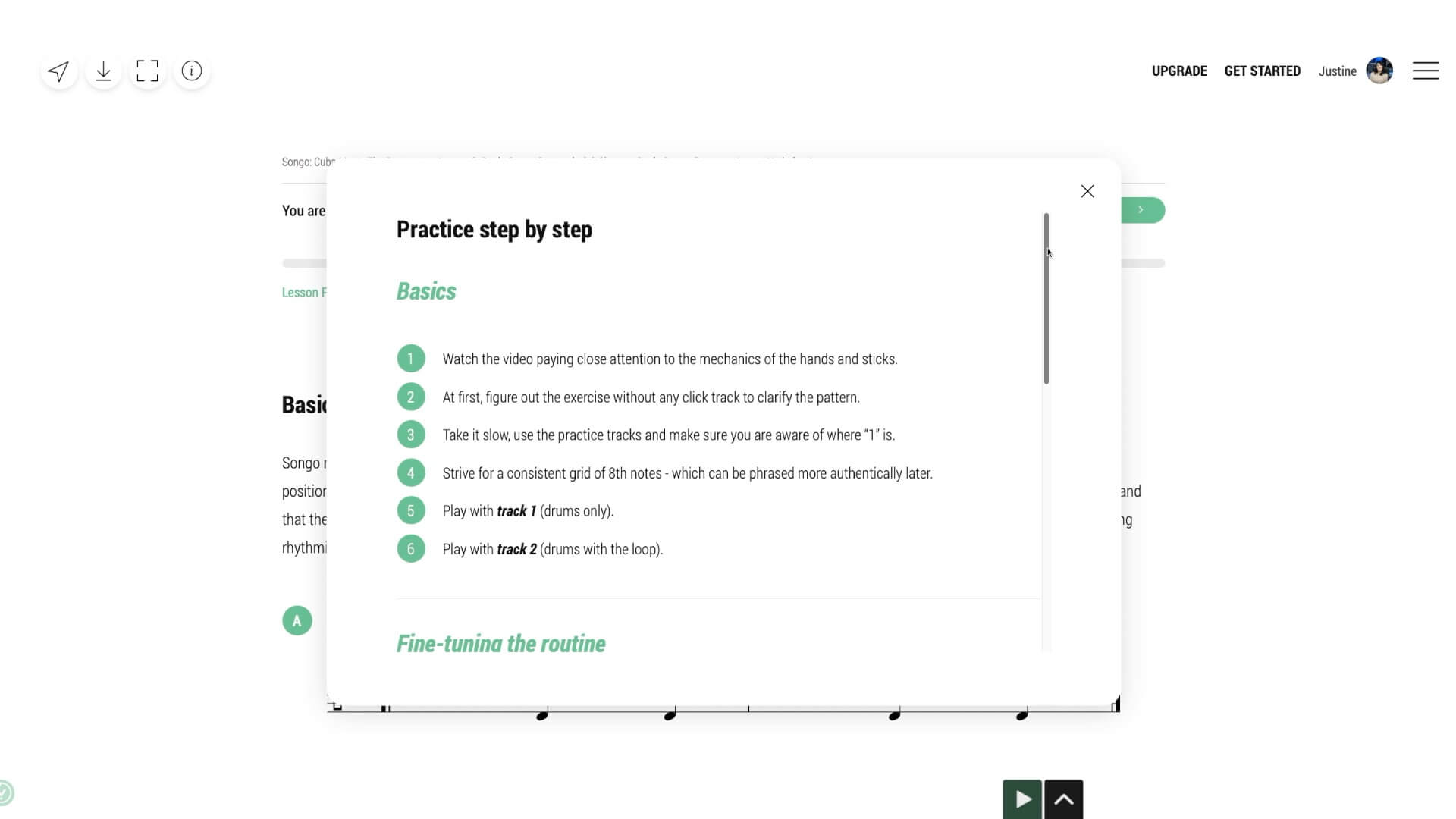Enter fullscreen using the expand icon
This screenshot has height=819, width=1456.
click(147, 71)
